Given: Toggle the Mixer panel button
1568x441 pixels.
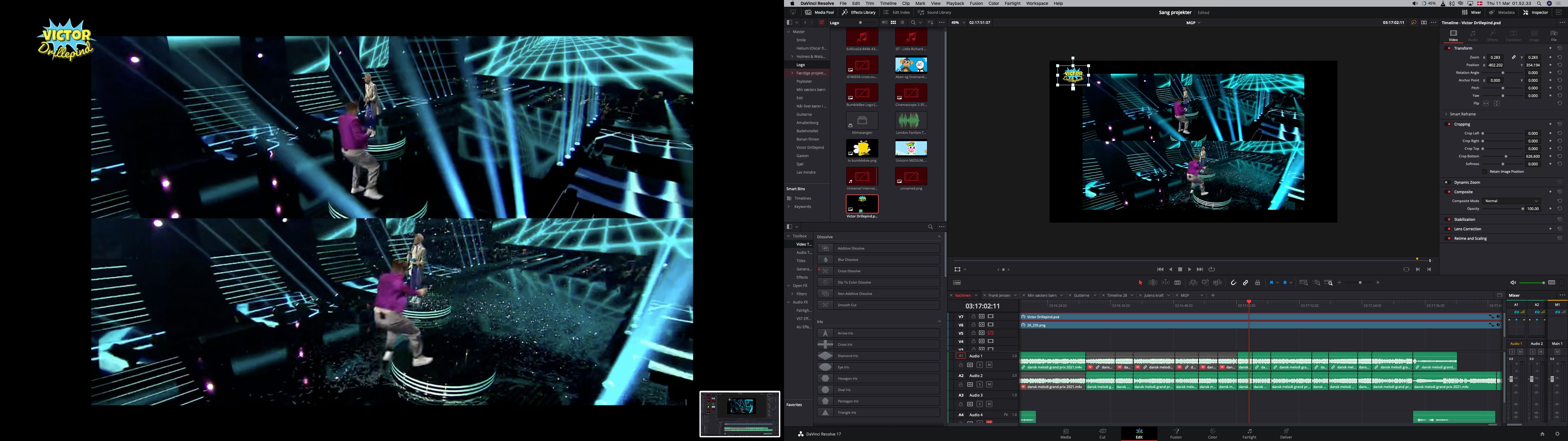Looking at the screenshot, I should 1471,12.
